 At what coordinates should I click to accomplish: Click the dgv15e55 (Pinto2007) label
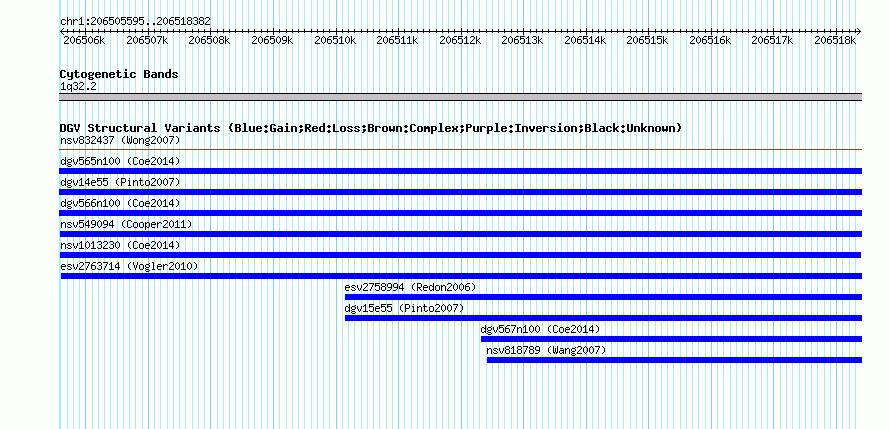(404, 308)
